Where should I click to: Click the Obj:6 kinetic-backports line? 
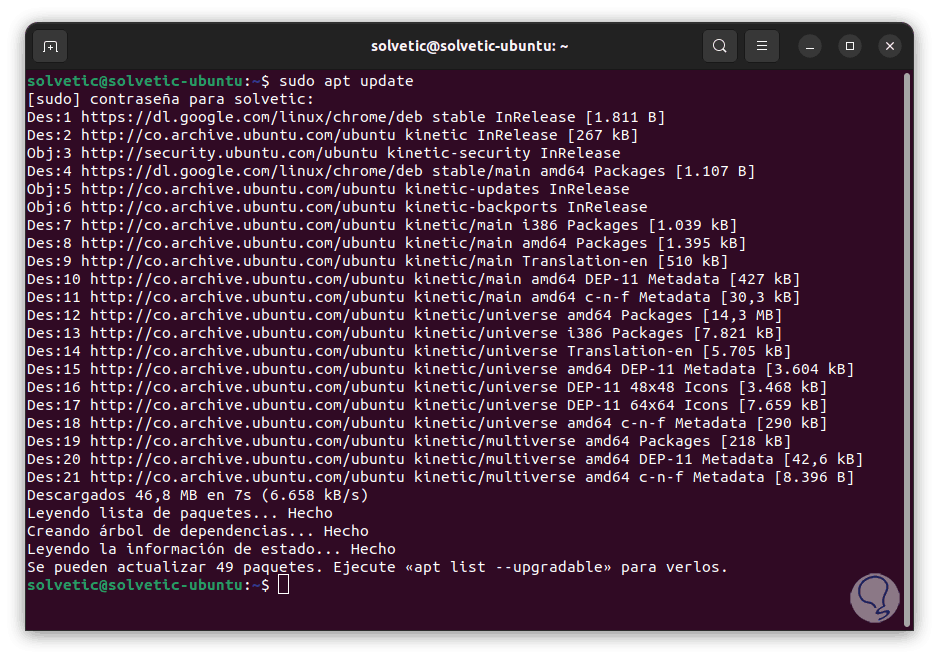coord(337,207)
